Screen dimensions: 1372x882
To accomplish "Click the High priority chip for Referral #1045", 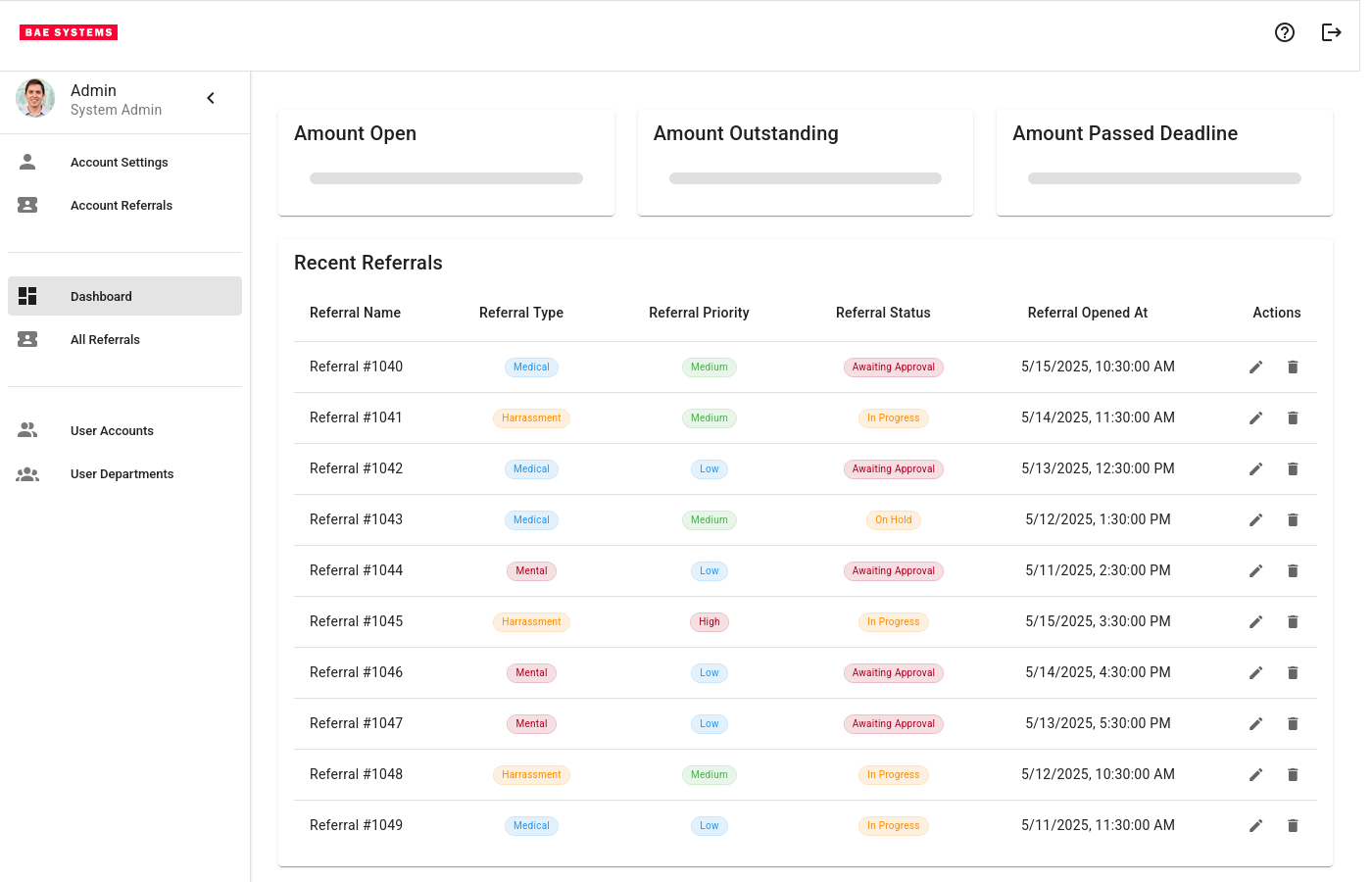I will point(710,622).
